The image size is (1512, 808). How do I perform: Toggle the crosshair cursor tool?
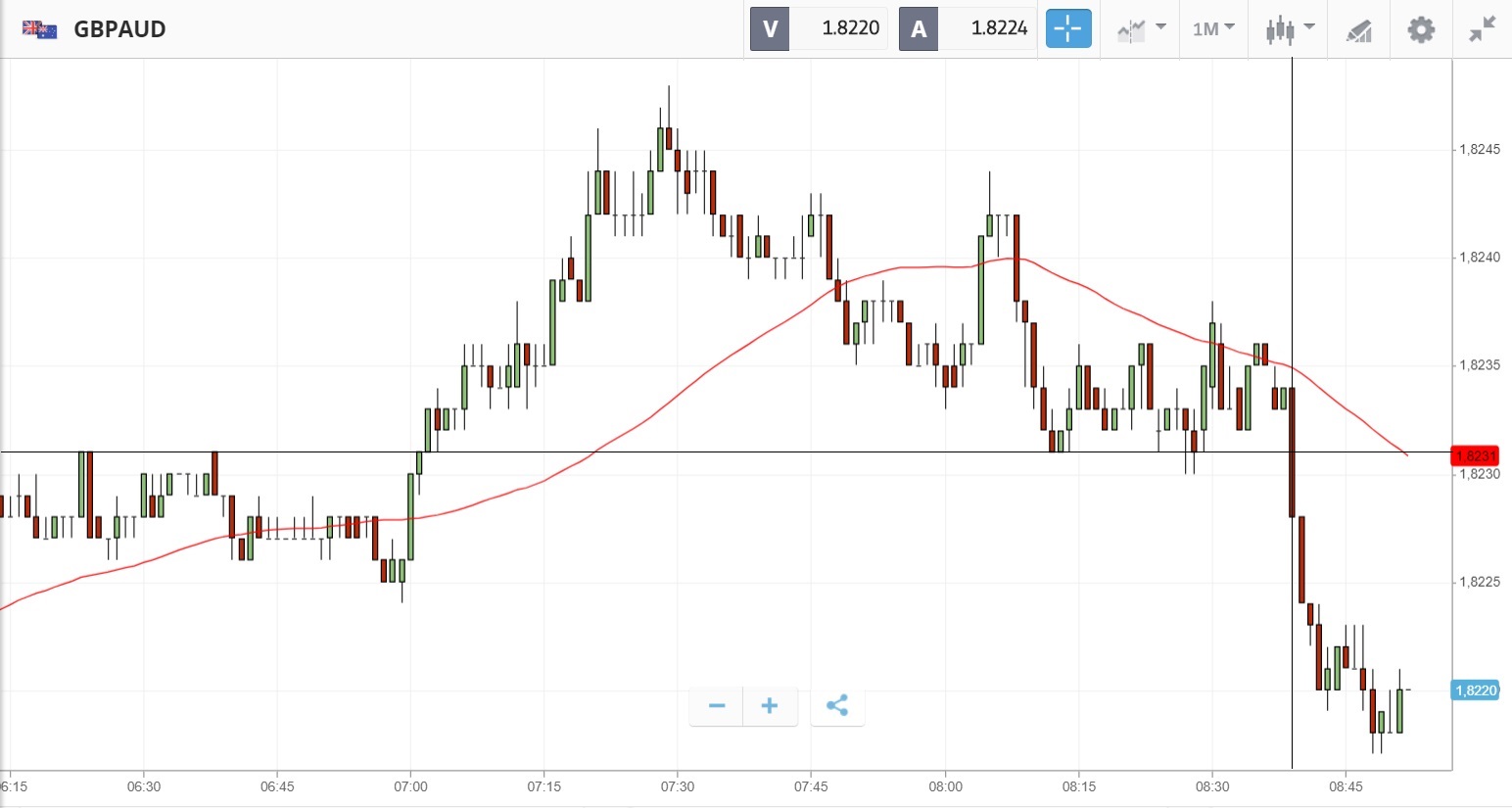tap(1067, 28)
